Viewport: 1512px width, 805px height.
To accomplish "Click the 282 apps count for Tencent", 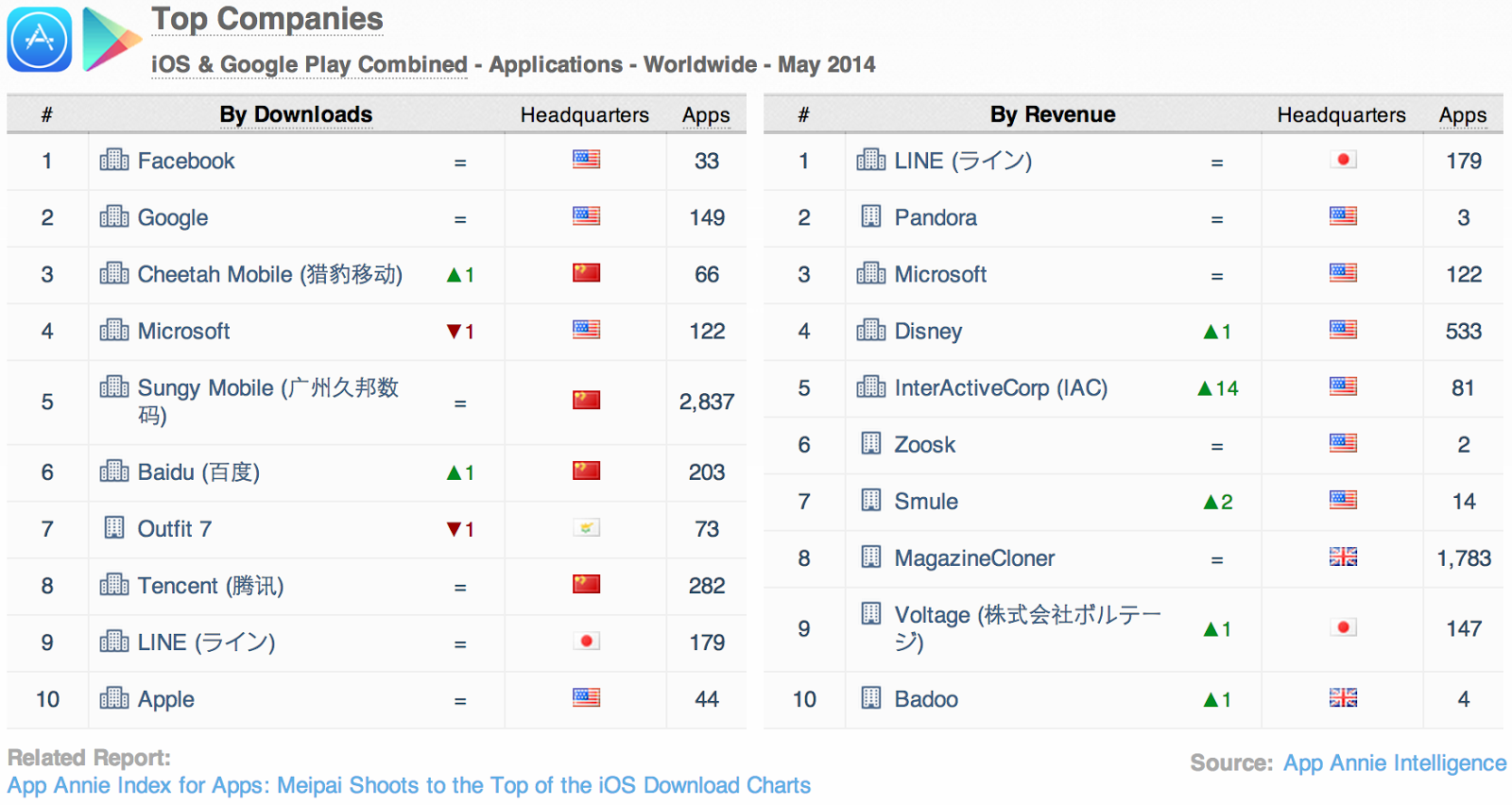I will tap(707, 586).
